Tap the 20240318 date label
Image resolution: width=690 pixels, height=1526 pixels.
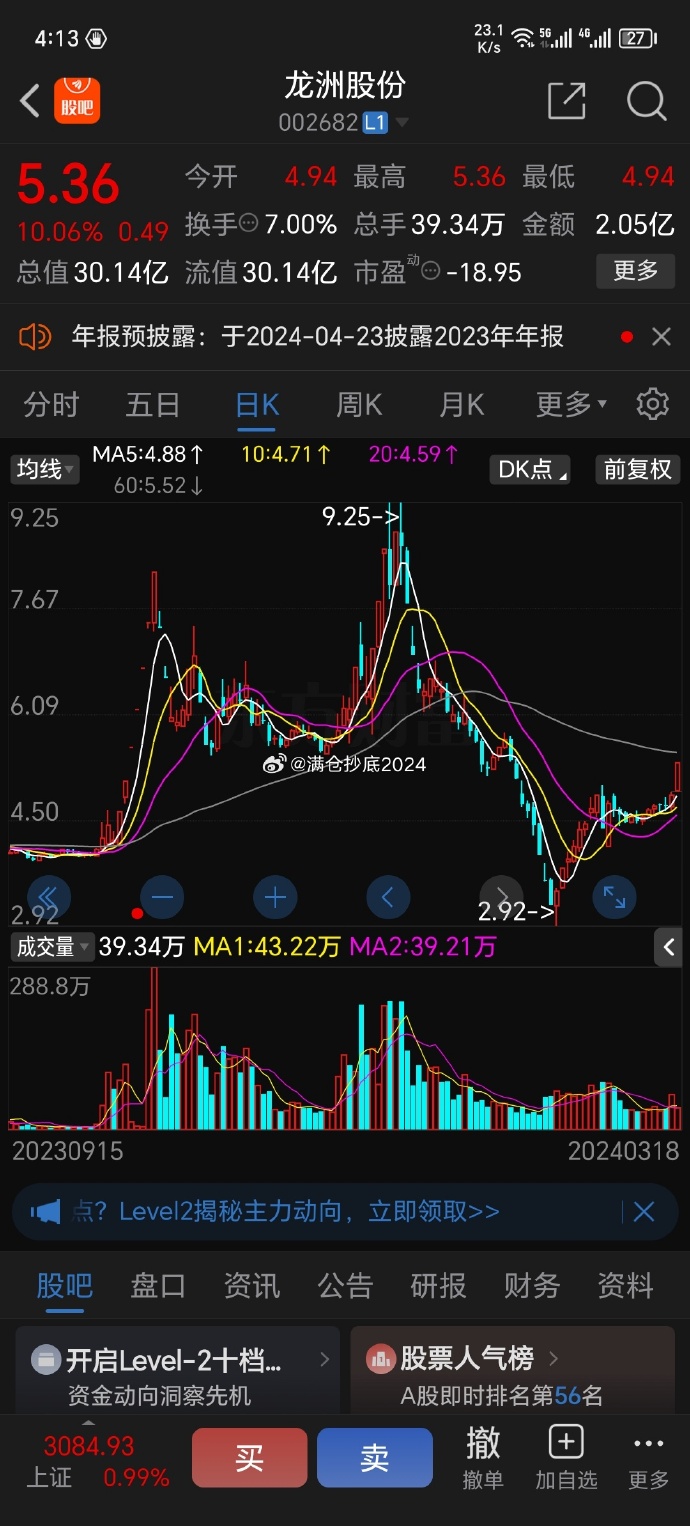coord(624,1151)
